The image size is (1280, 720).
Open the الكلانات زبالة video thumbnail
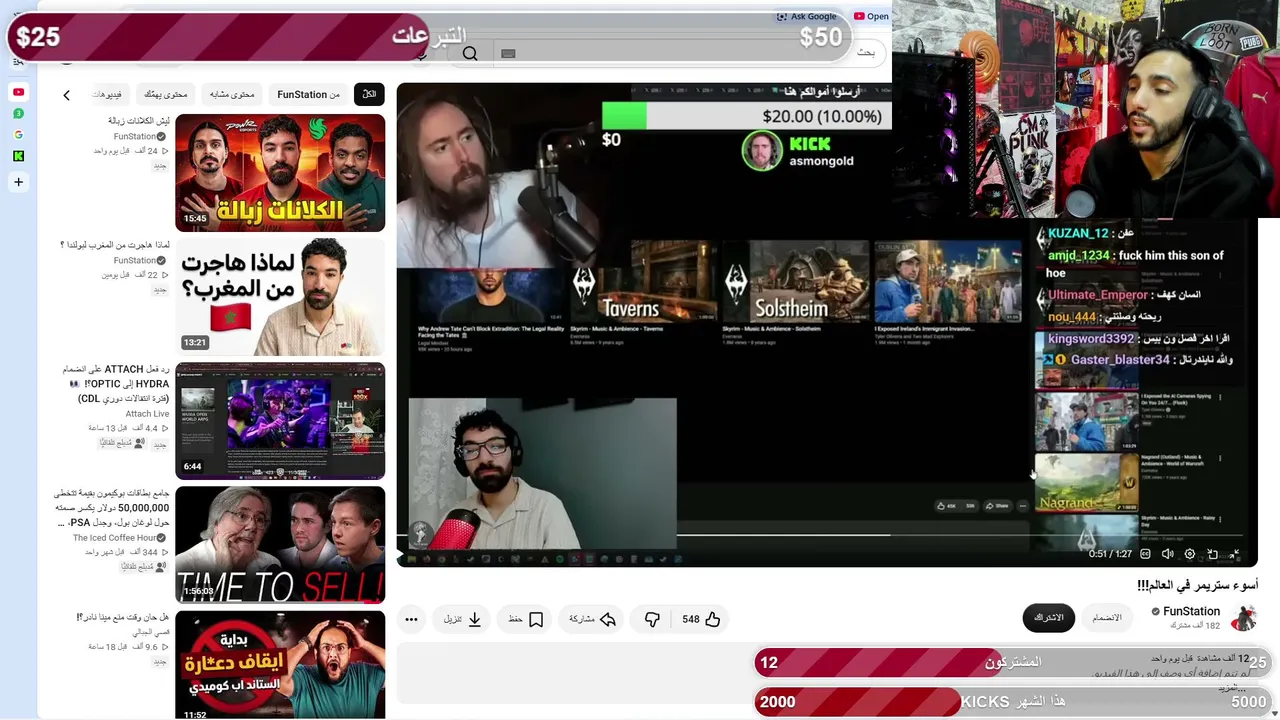280,173
